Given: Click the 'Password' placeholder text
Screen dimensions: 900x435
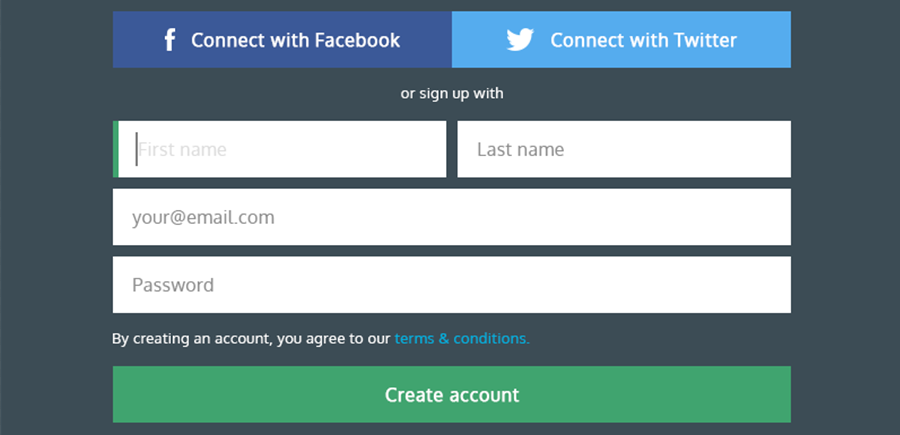Looking at the screenshot, I should pos(173,285).
